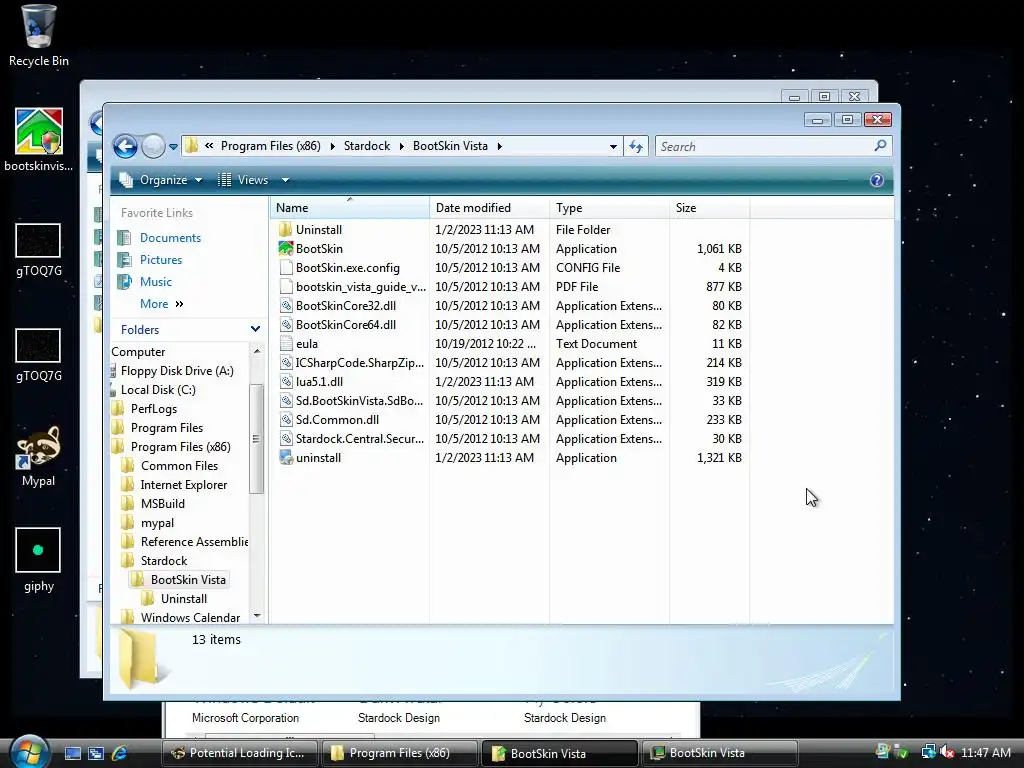
Task: Open Documents favorite link
Action: pyautogui.click(x=170, y=238)
